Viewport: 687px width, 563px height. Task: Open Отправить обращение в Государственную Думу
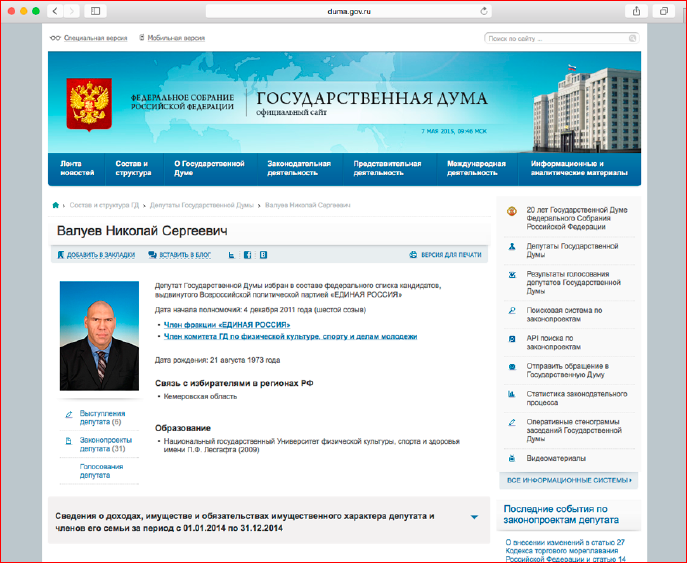(567, 370)
